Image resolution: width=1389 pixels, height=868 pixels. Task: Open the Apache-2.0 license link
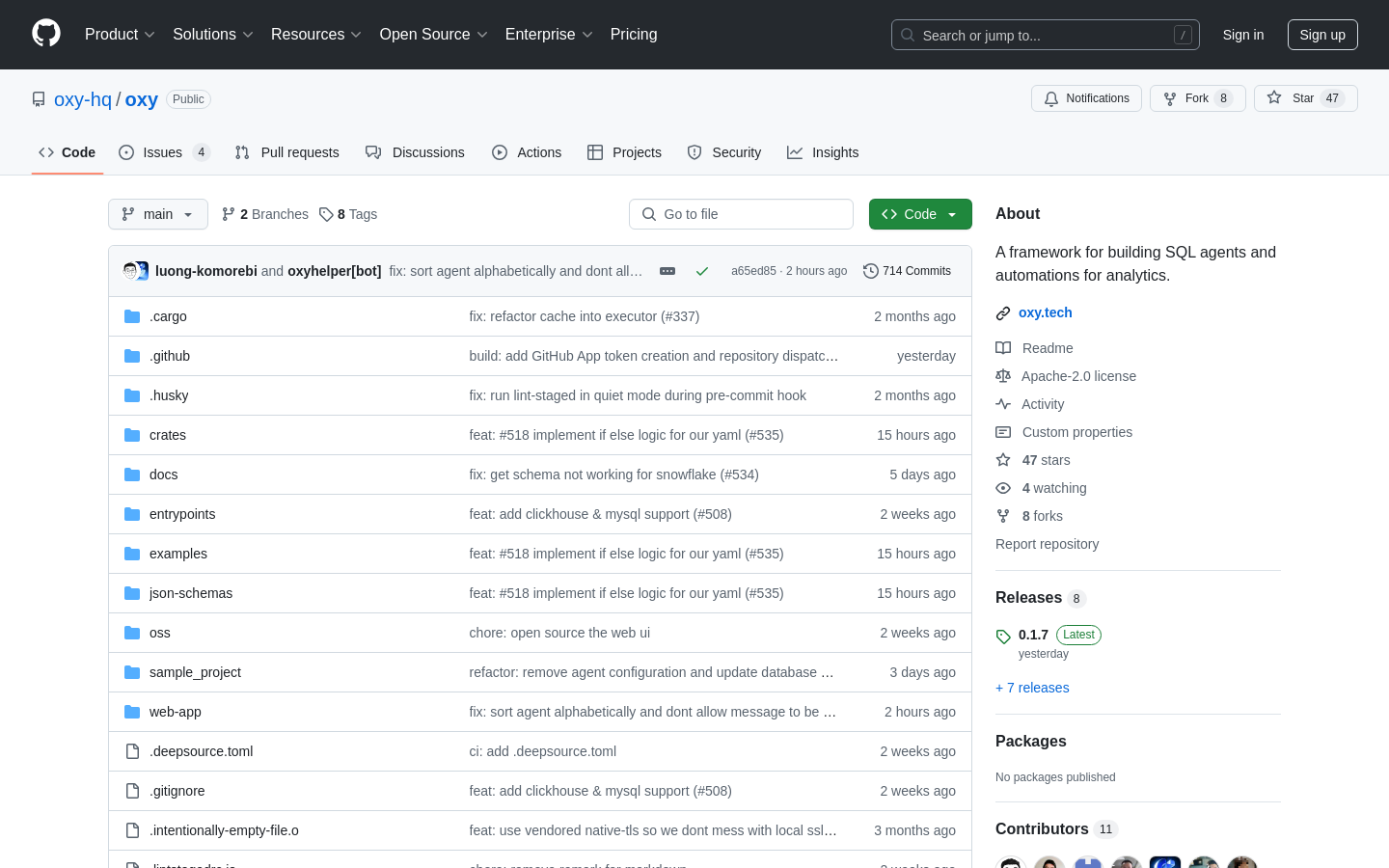[x=1066, y=376]
